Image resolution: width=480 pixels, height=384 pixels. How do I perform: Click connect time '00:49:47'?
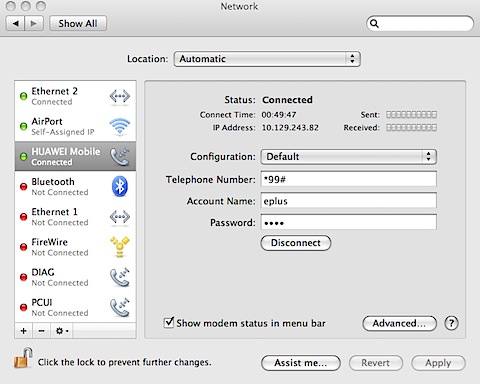point(279,115)
